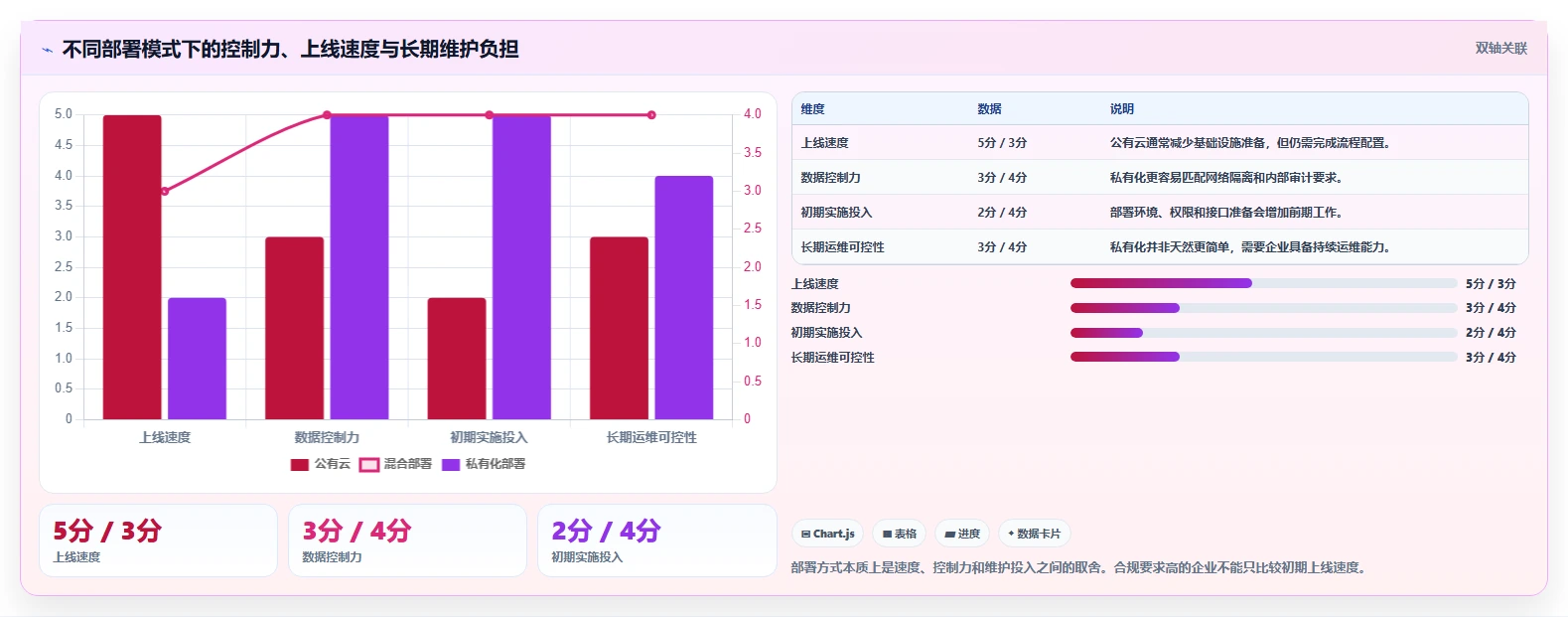Click the 公有云 bar for 长期运维可控性

tap(619, 328)
